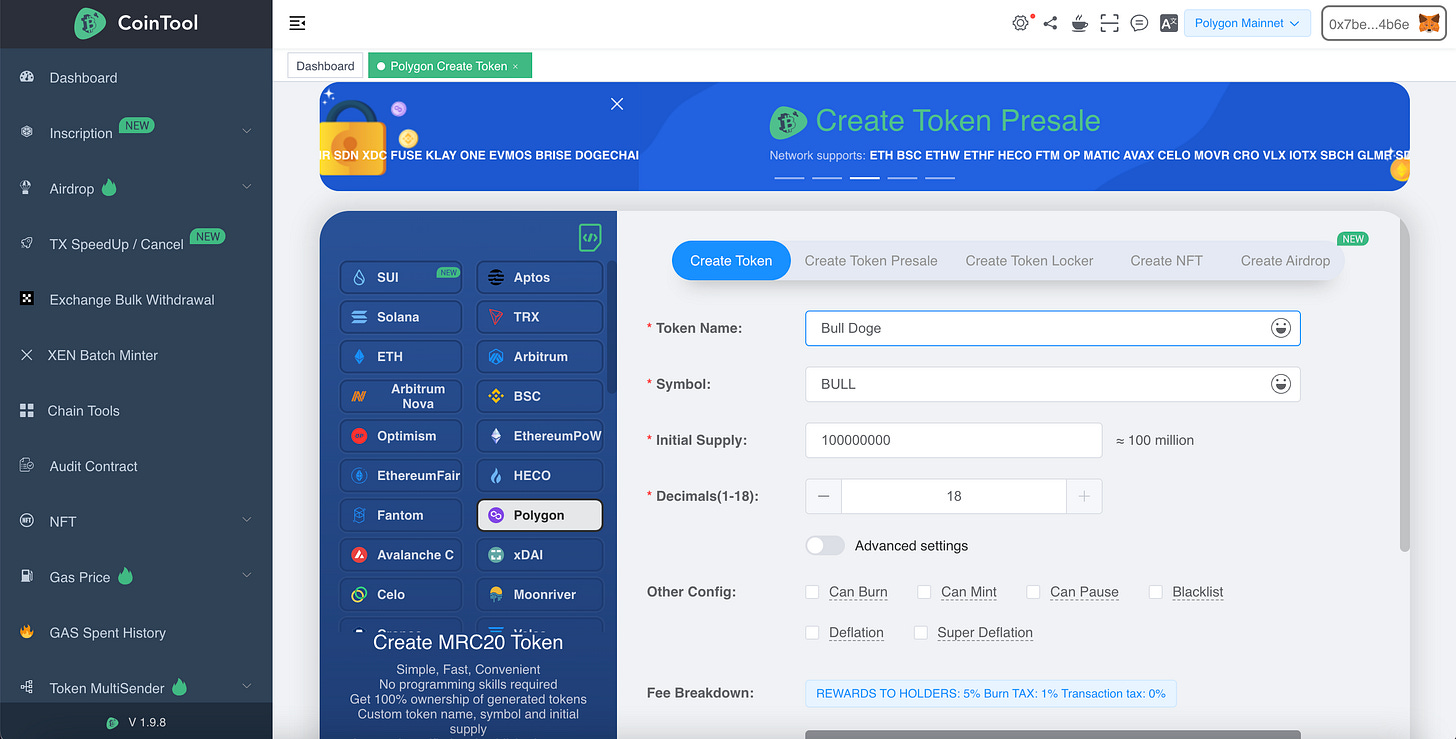Click the Symbol input field
This screenshot has height=739, width=1456.
point(1052,384)
